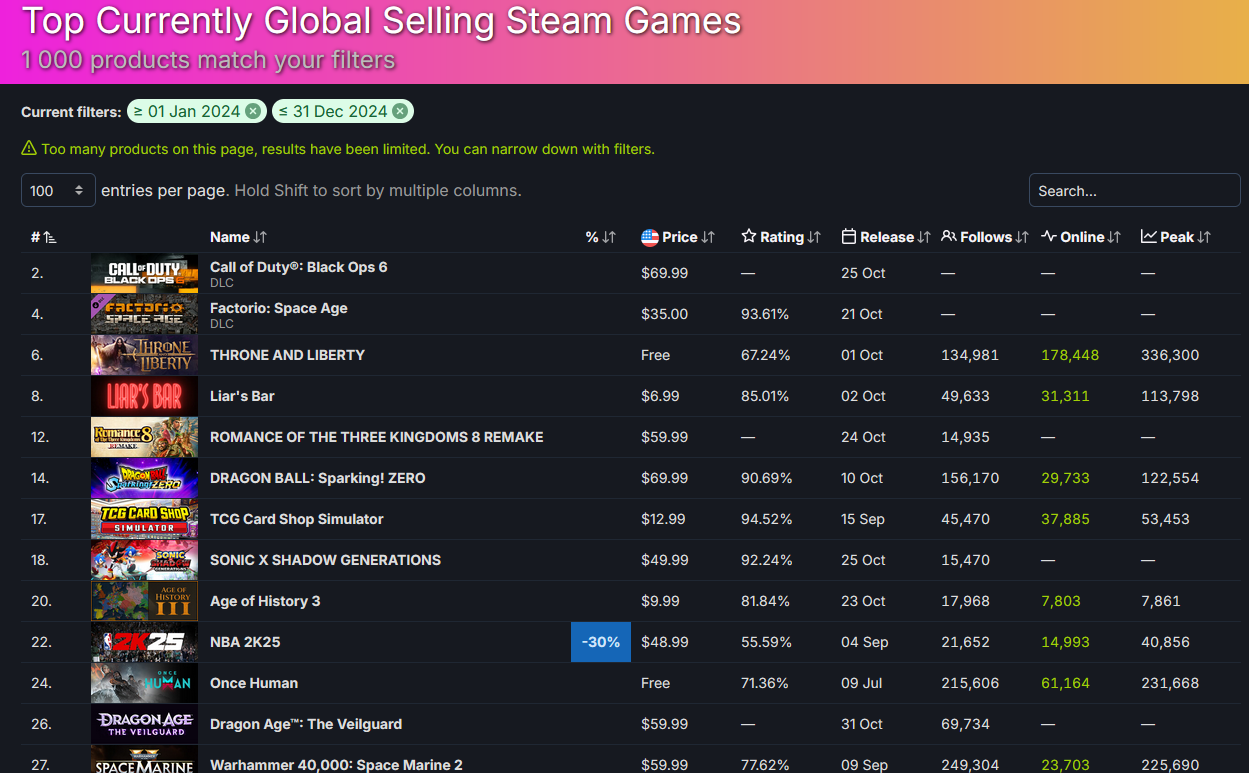Click Dragon Age: The Veilguard release date 31 Oct
1249x773 pixels.
[863, 724]
